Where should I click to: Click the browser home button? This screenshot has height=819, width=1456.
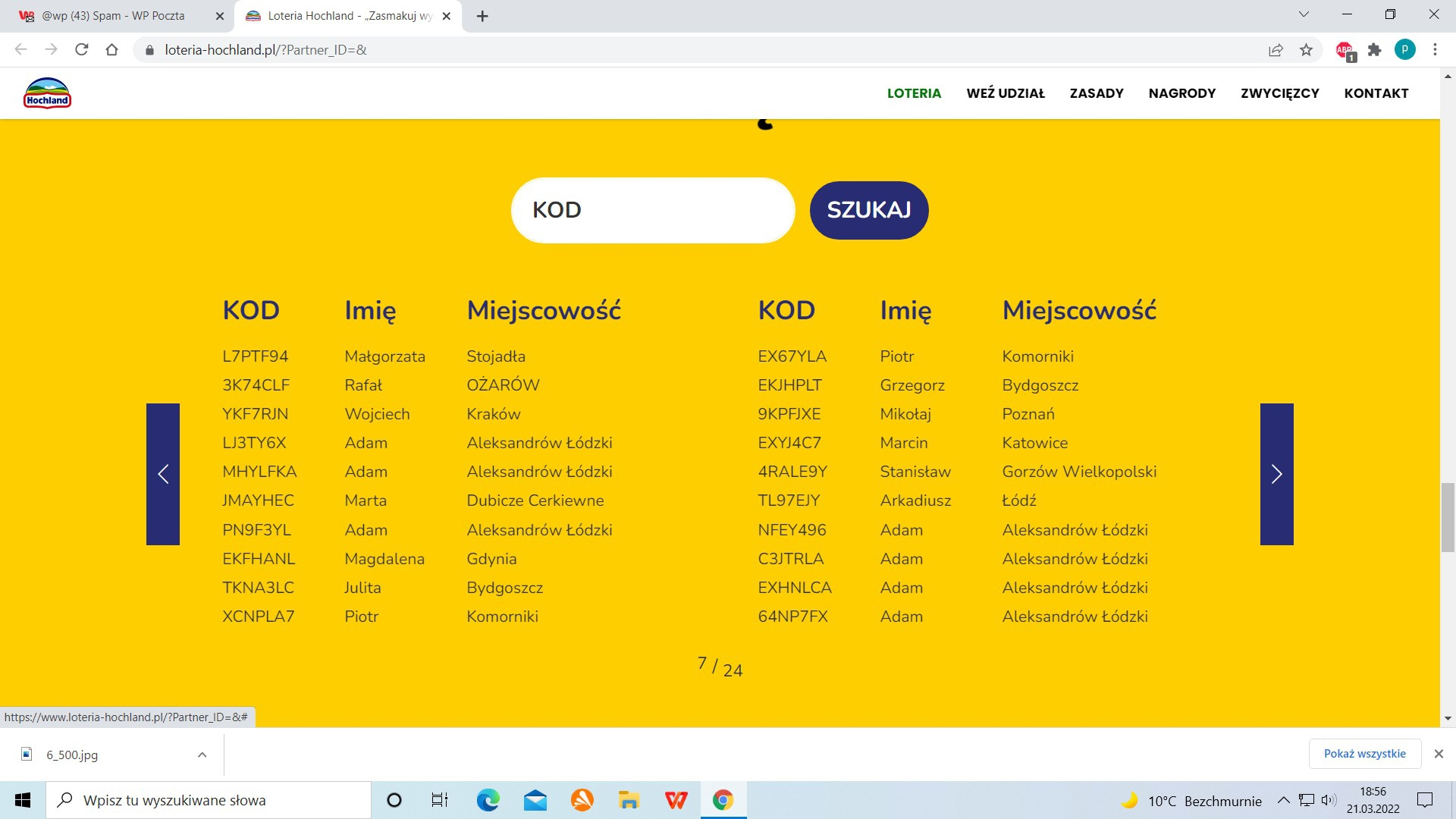click(x=112, y=50)
